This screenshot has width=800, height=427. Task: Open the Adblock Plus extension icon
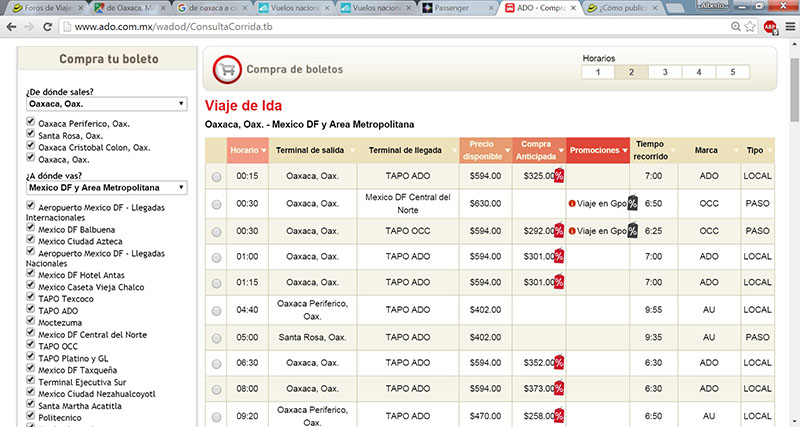[770, 27]
